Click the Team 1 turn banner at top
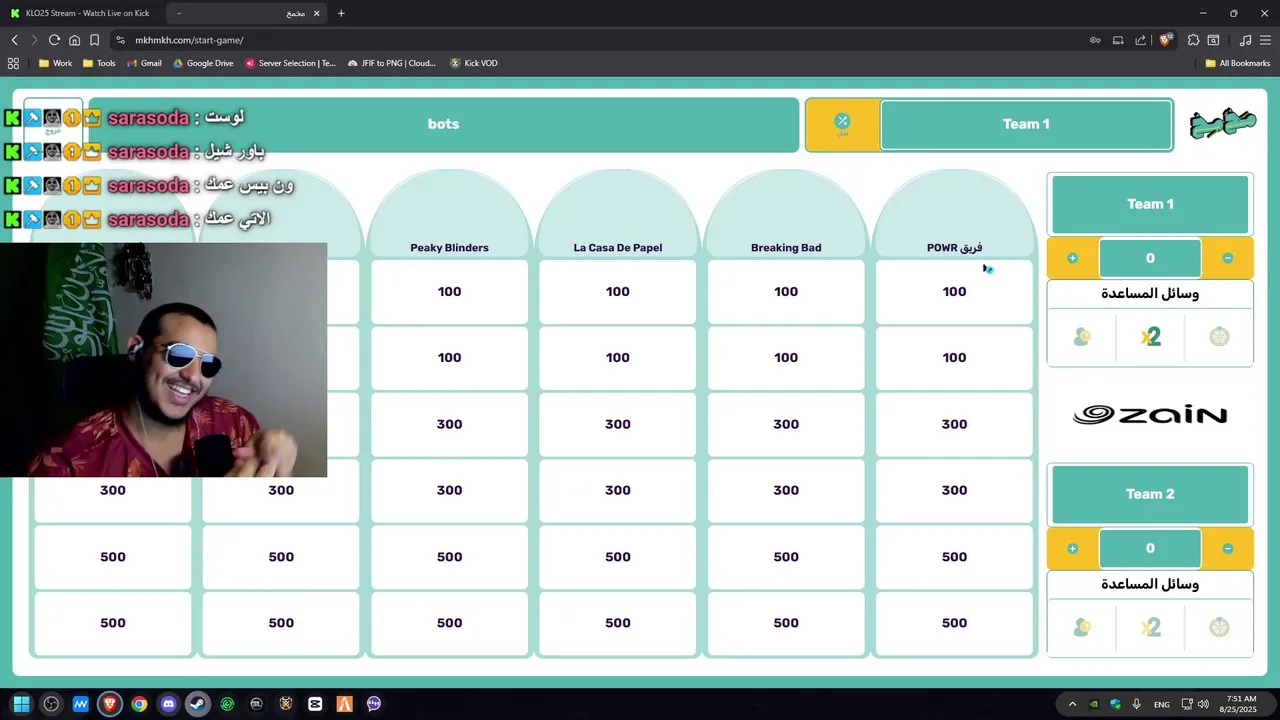1280x720 pixels. pos(1026,124)
